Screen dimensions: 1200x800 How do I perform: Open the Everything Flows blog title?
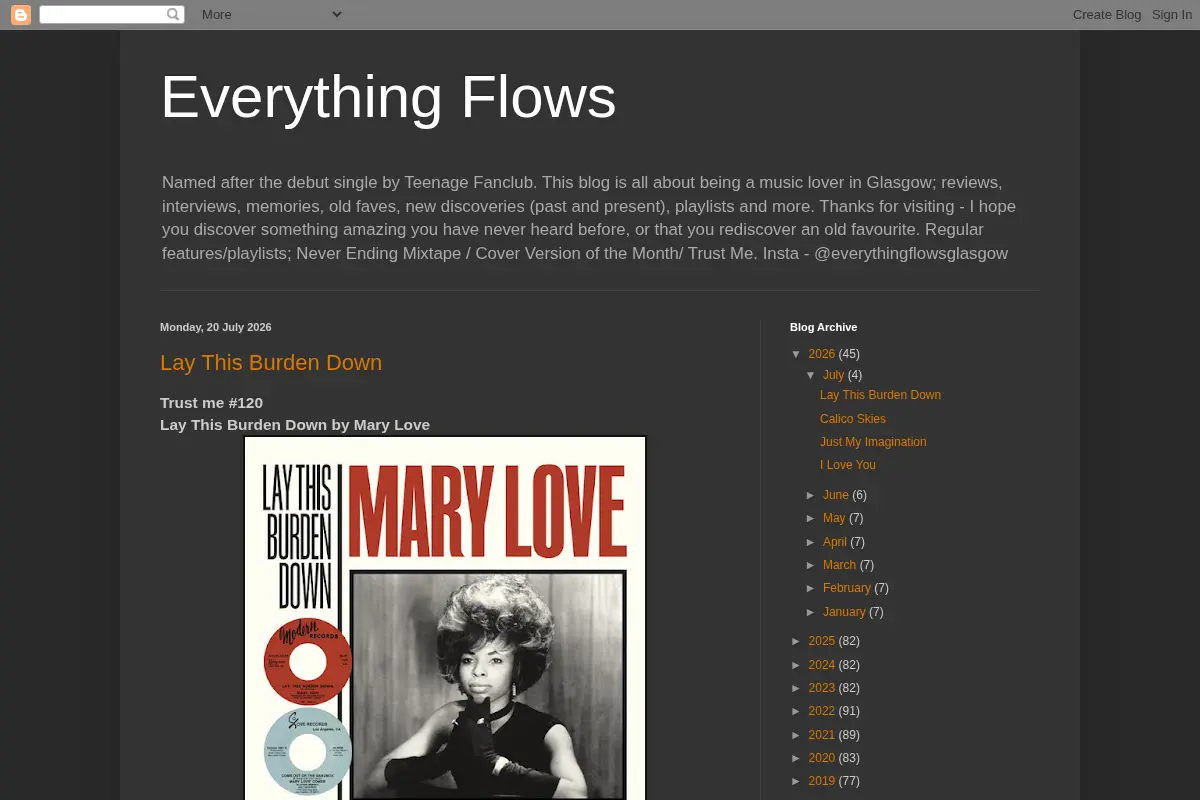(388, 97)
